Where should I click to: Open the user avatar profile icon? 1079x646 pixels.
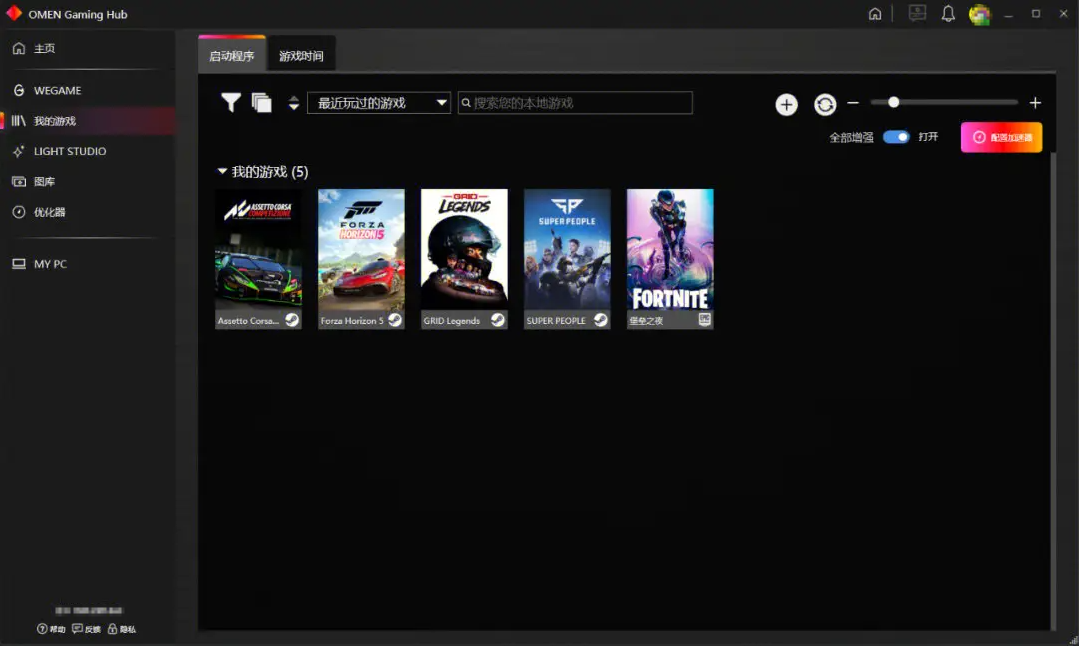coord(979,15)
